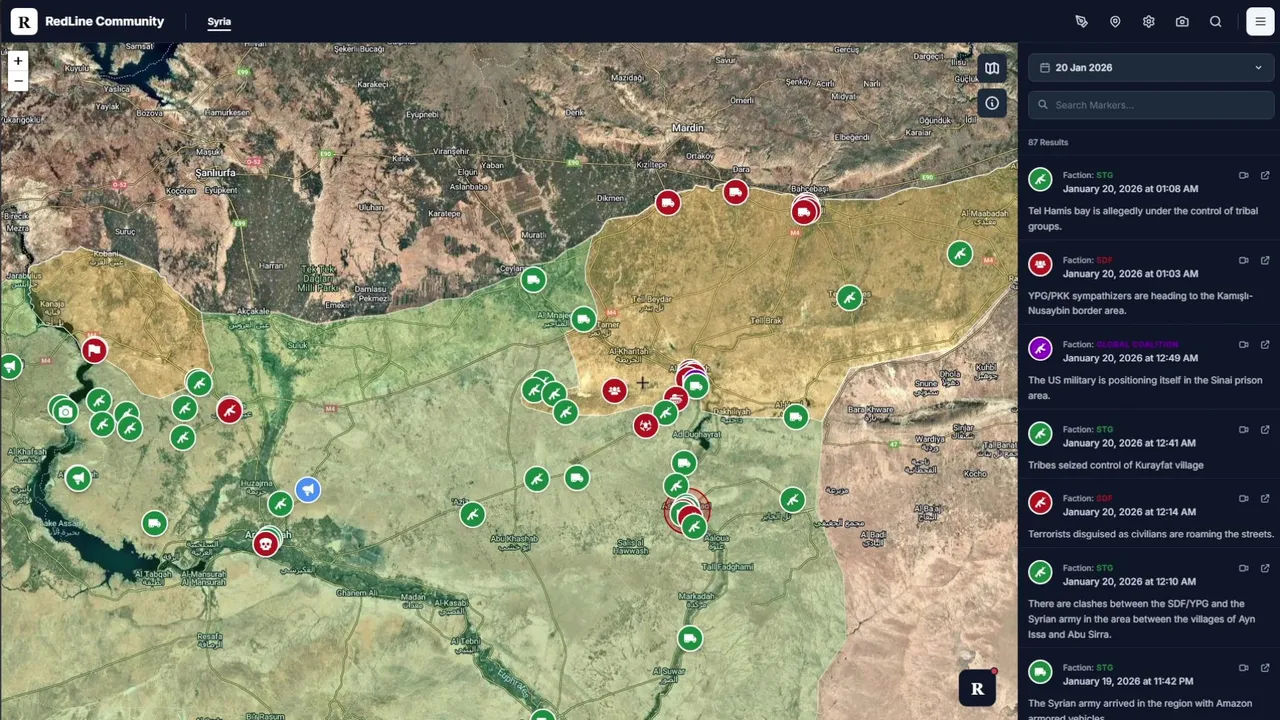Image resolution: width=1280 pixels, height=720 pixels.
Task: Zoom in the map with plus button
Action: pyautogui.click(x=17, y=61)
